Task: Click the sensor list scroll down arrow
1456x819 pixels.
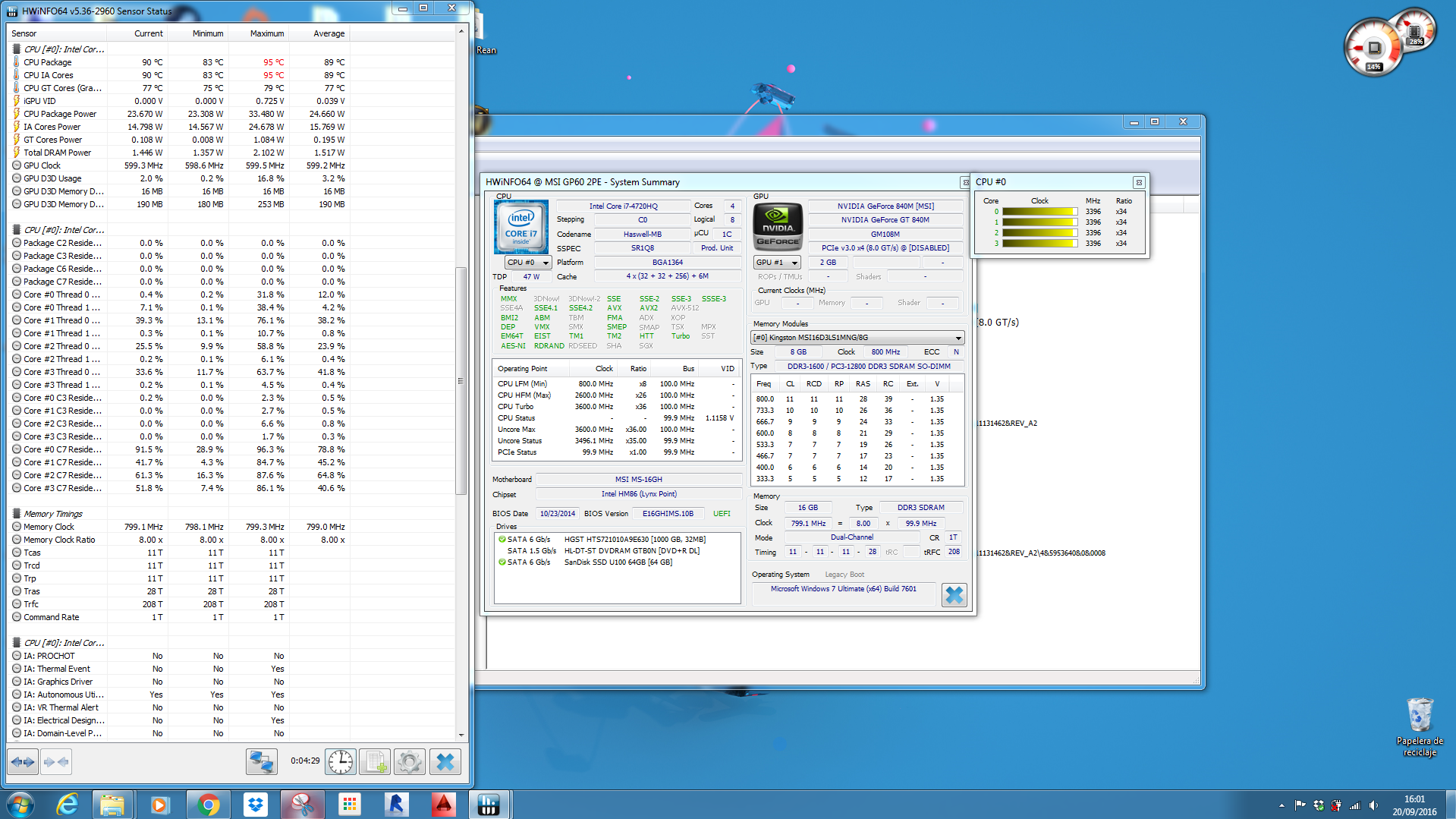Action: [461, 735]
